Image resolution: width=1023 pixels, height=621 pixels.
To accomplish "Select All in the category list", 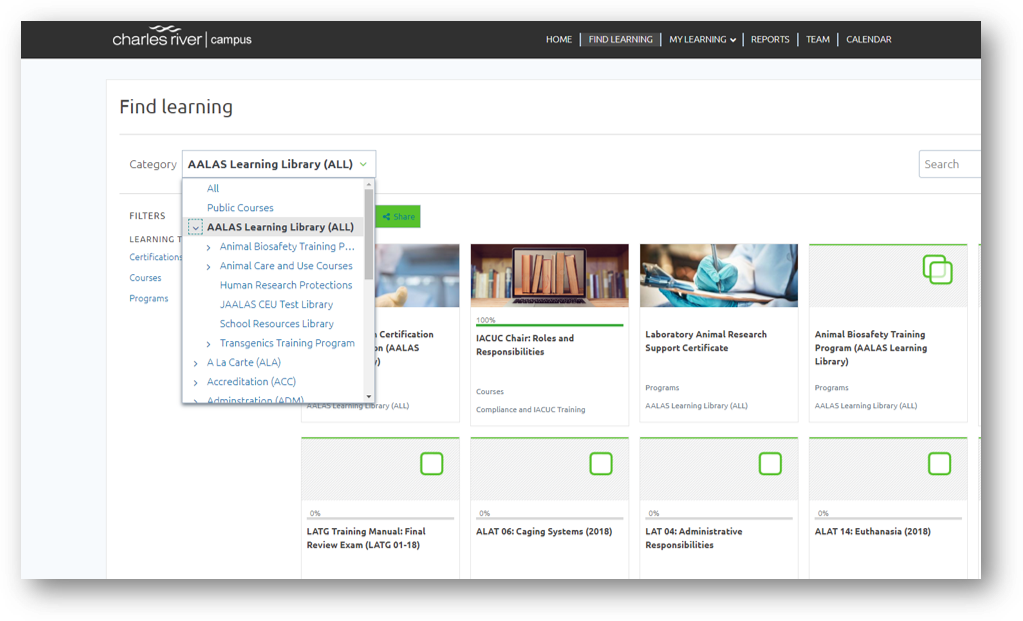I will click(x=213, y=189).
